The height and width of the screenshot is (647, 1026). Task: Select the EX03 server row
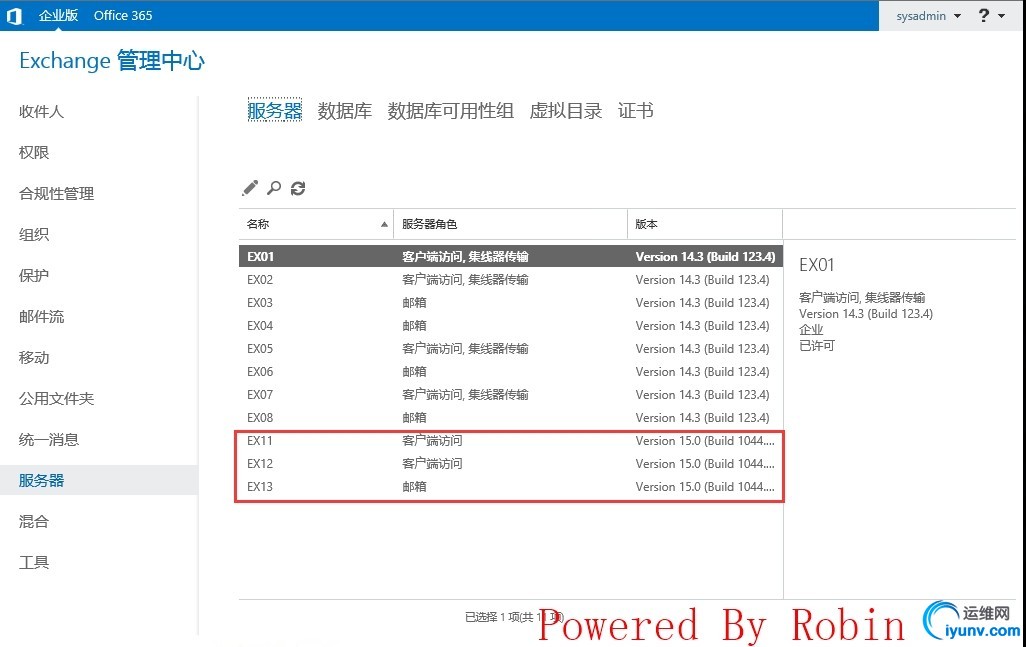[x=510, y=303]
